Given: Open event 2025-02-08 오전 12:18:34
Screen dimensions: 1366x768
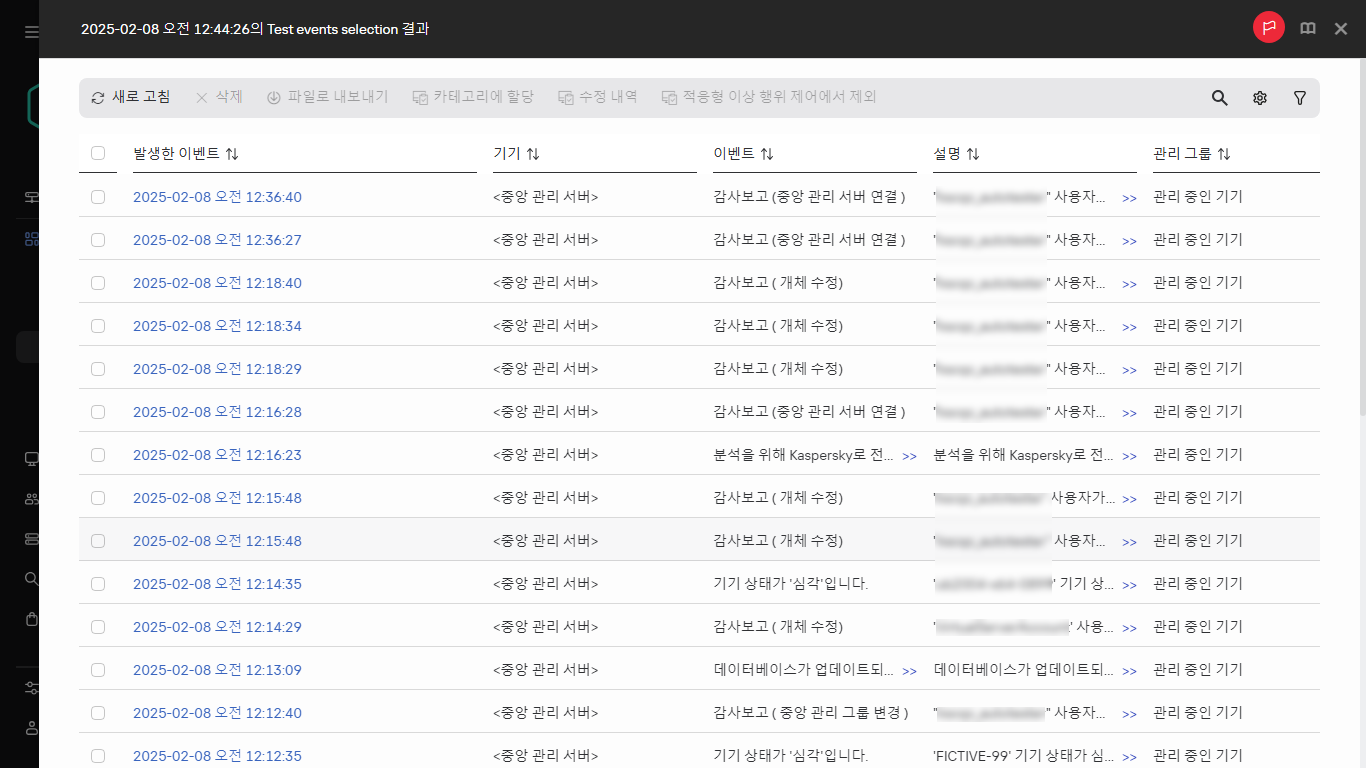Looking at the screenshot, I should point(217,326).
